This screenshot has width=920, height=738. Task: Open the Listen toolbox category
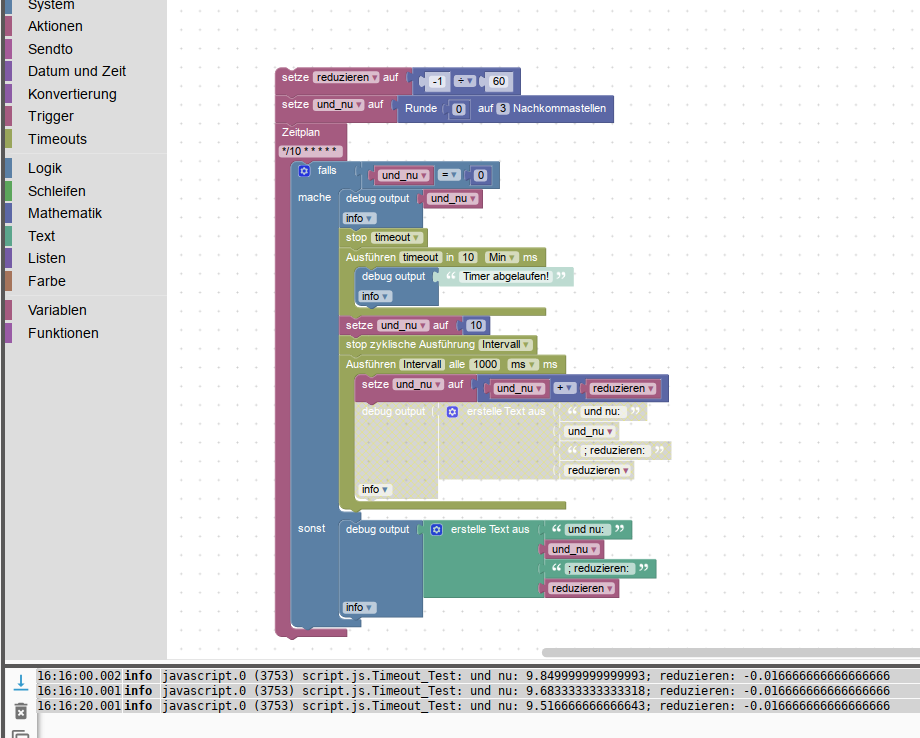coord(47,259)
